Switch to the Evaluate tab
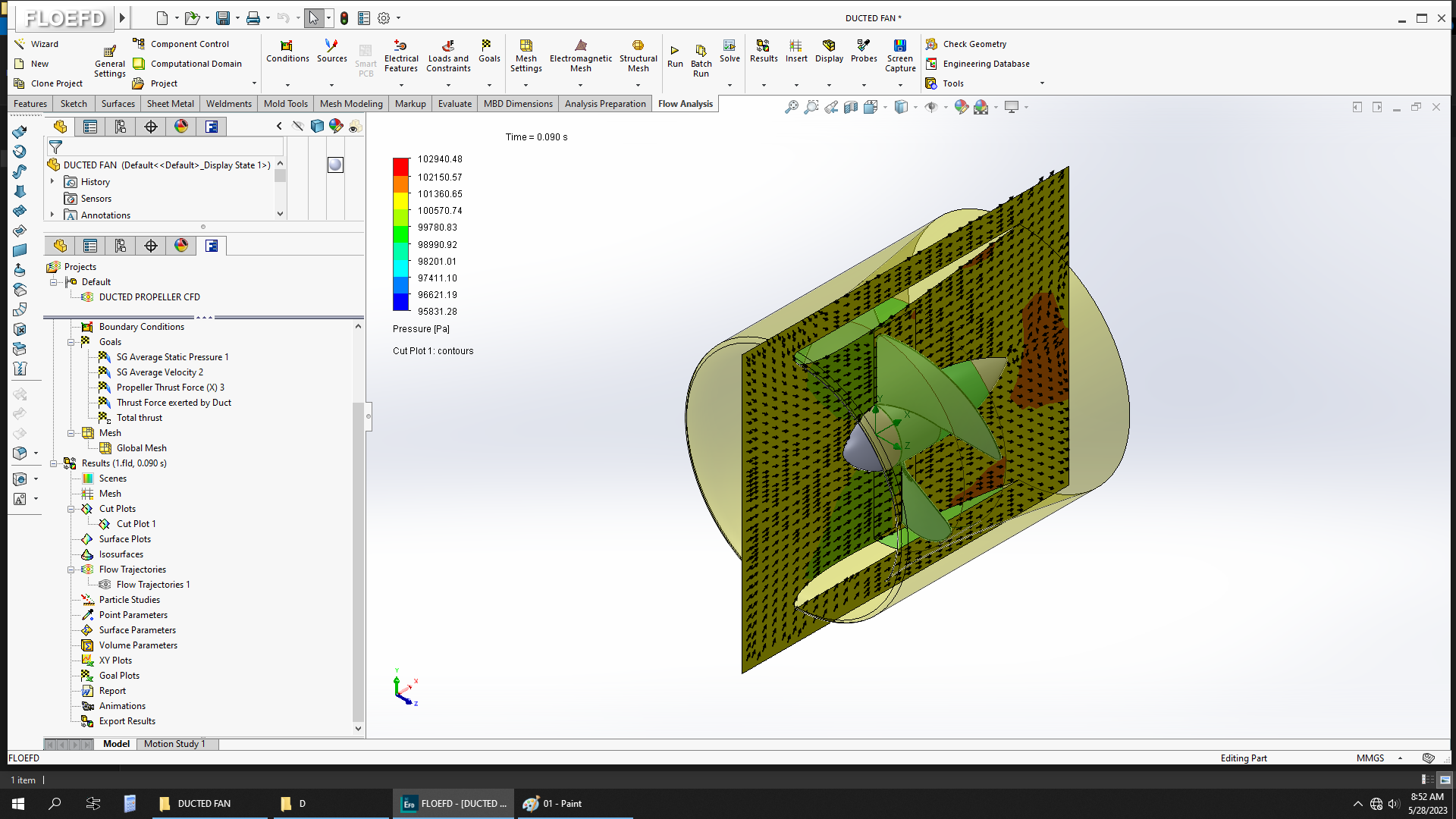Screen dimensions: 1456x819 point(454,104)
